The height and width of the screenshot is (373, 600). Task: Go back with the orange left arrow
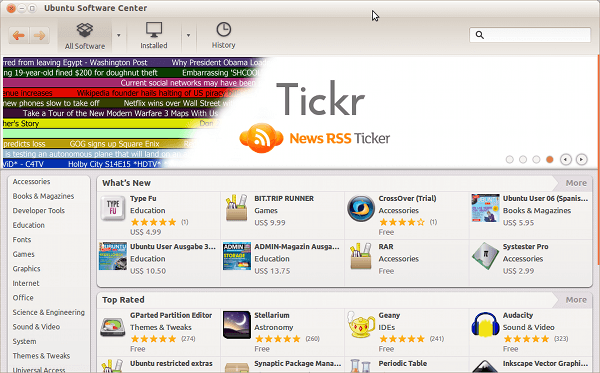(18, 36)
